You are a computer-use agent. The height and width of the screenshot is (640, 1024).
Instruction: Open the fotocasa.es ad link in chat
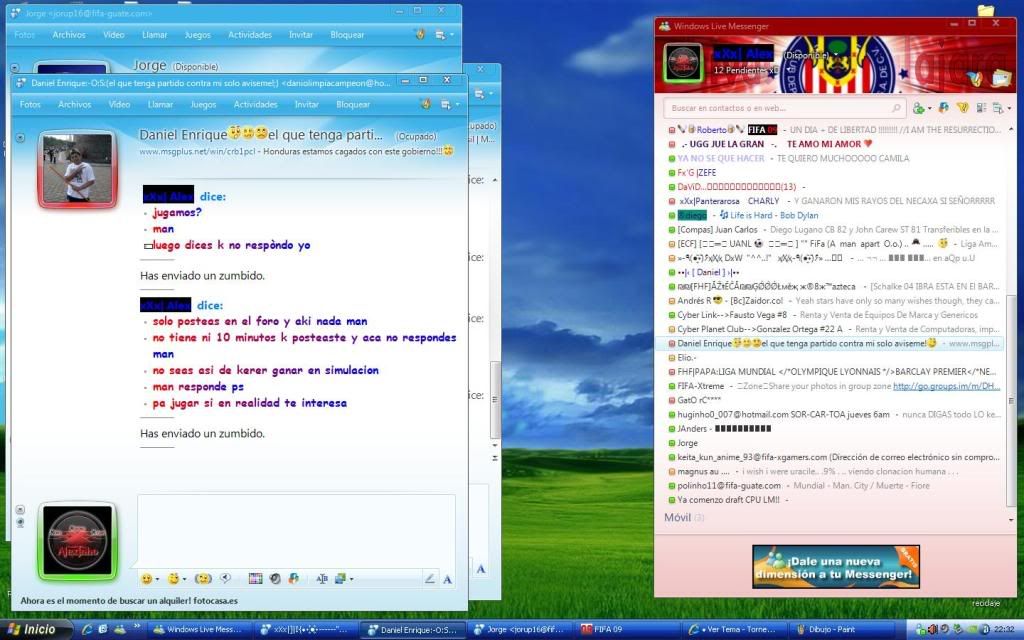point(129,600)
